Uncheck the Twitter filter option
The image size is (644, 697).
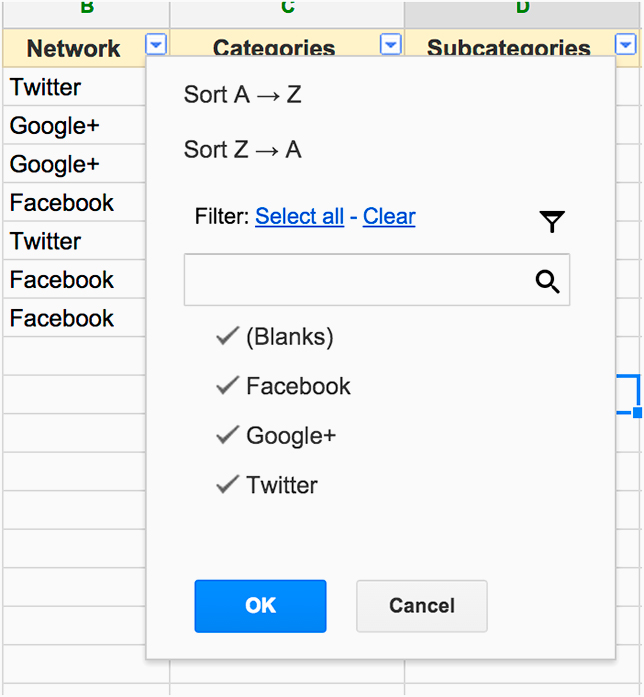point(267,485)
